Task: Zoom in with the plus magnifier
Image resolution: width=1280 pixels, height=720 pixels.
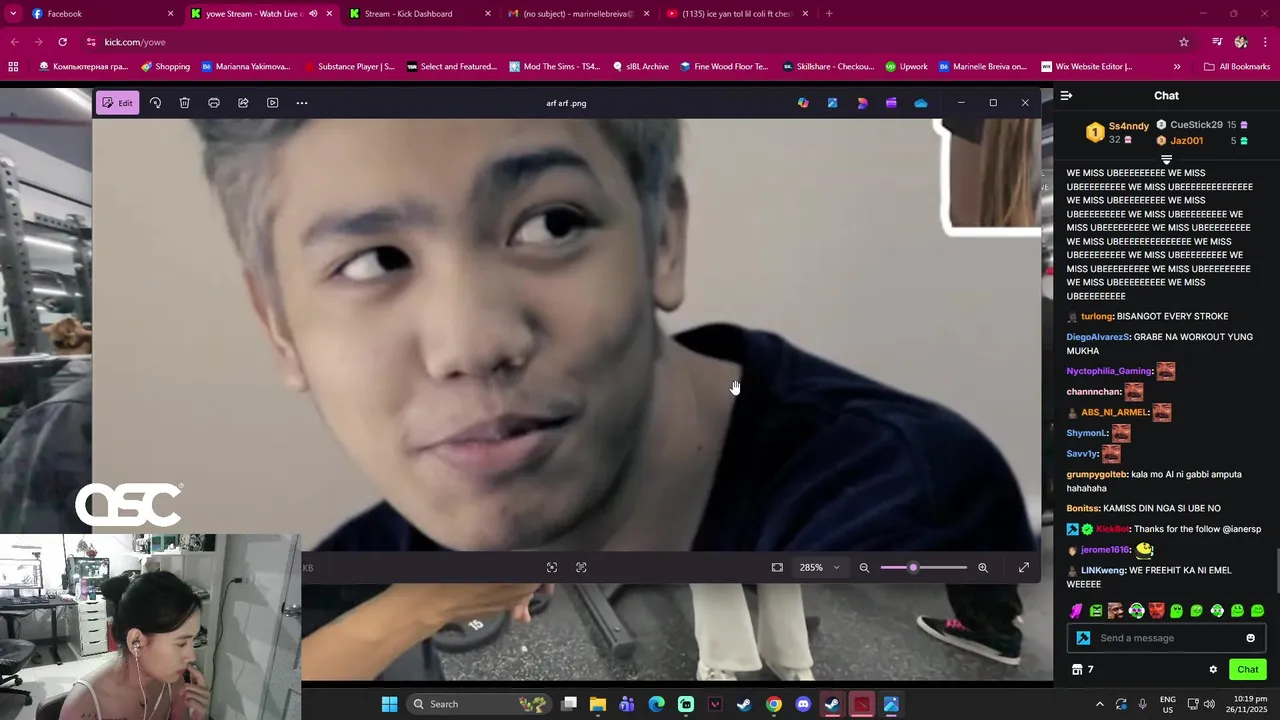Action: coord(983,568)
